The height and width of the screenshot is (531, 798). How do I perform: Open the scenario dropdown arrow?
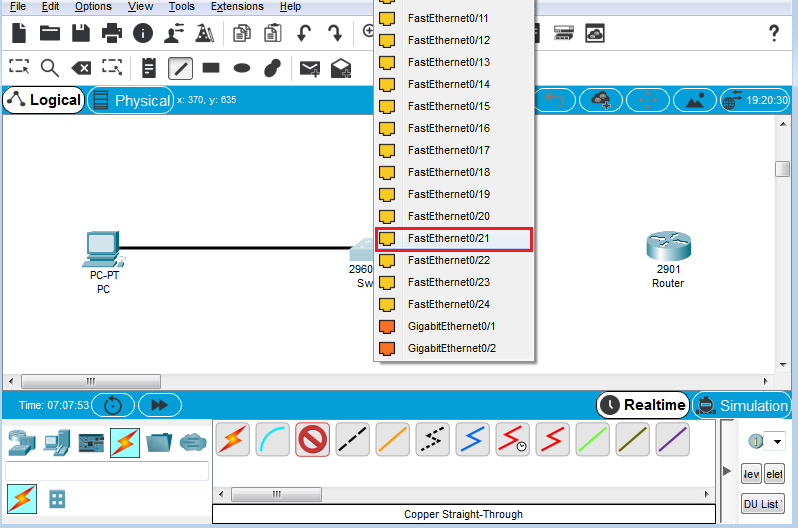click(775, 441)
